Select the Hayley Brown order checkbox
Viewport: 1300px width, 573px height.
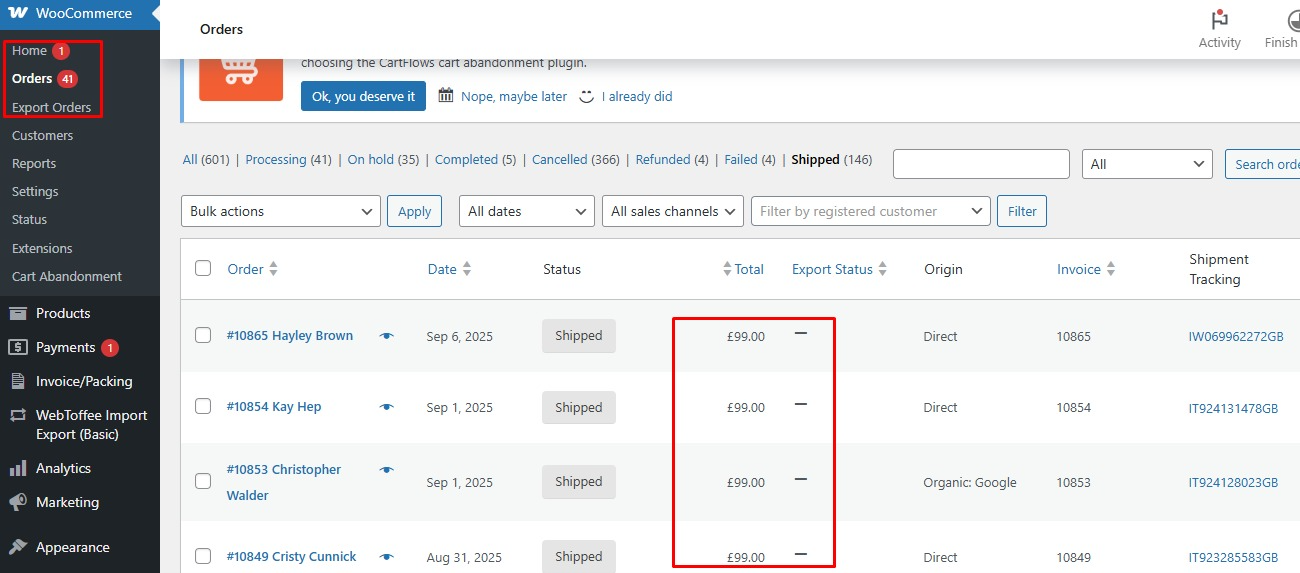203,336
